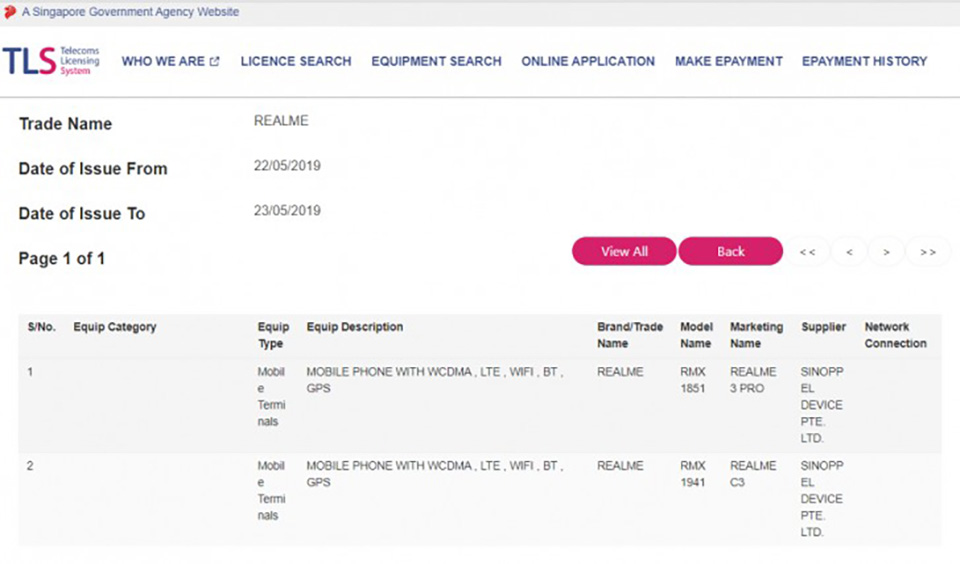Click marketing name REALME 3 PRO
960x564 pixels.
[x=752, y=380]
